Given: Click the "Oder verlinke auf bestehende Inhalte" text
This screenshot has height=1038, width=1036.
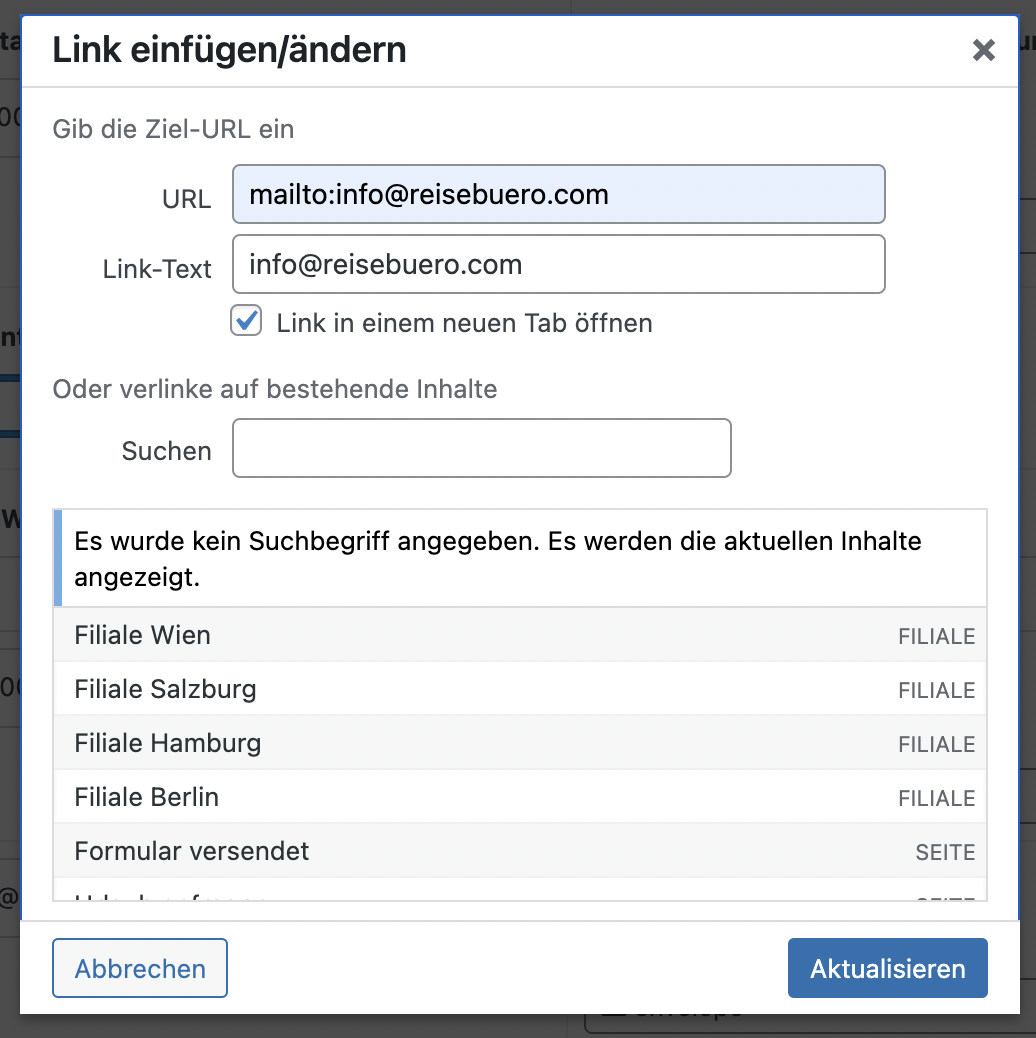Looking at the screenshot, I should [274, 389].
